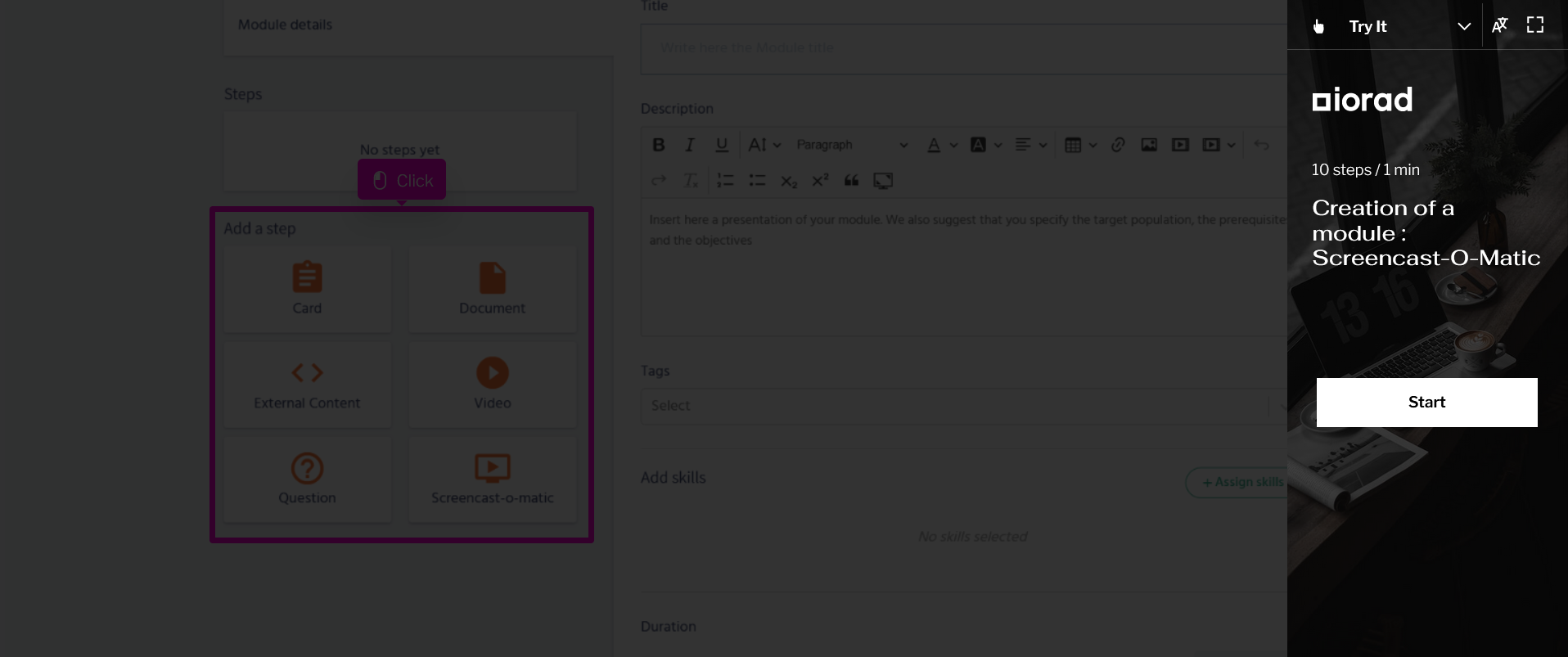This screenshot has width=1568, height=657.
Task: Add a Document step
Action: pos(492,289)
